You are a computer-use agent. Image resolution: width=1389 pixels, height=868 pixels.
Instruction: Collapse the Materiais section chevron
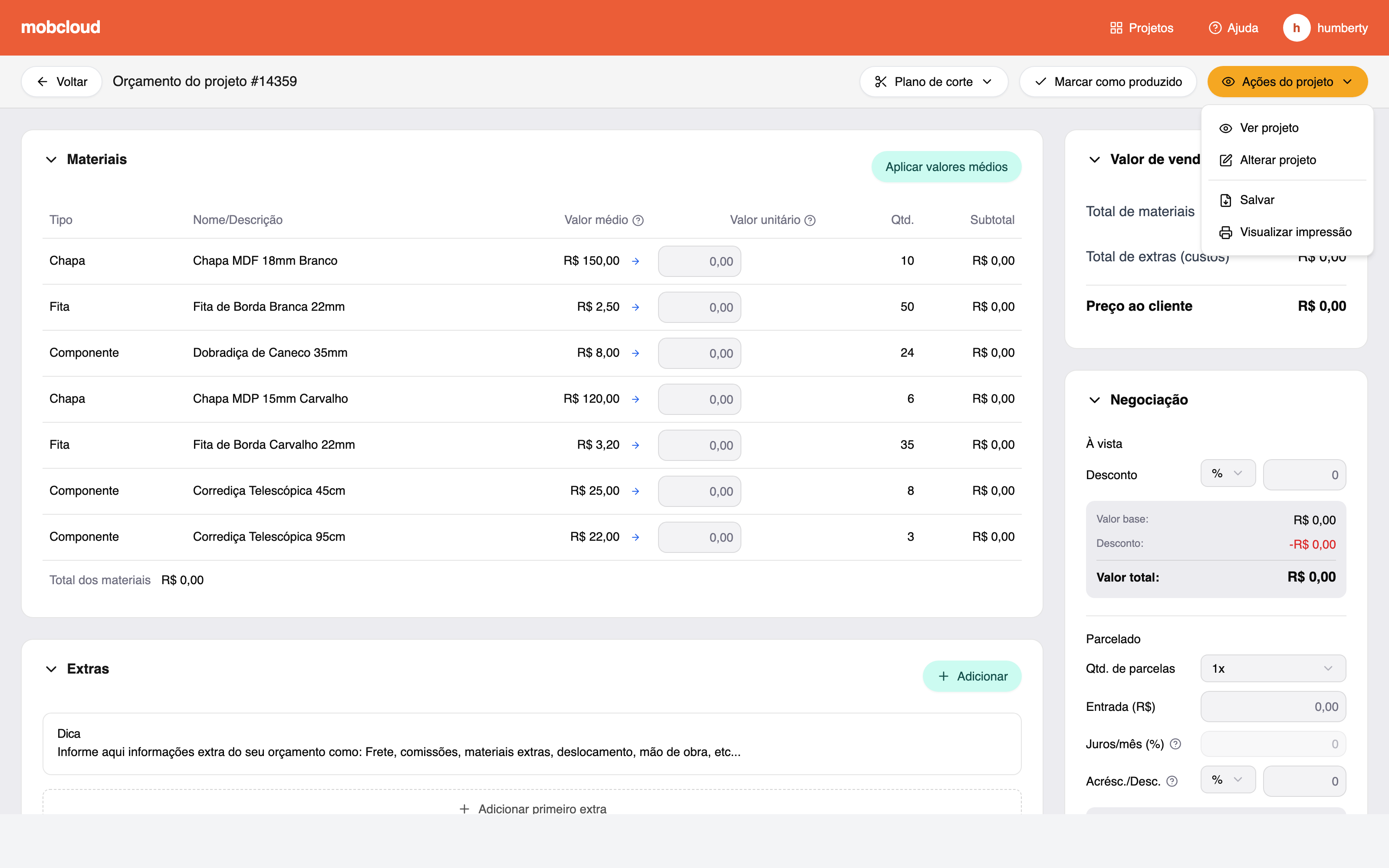[x=51, y=160]
